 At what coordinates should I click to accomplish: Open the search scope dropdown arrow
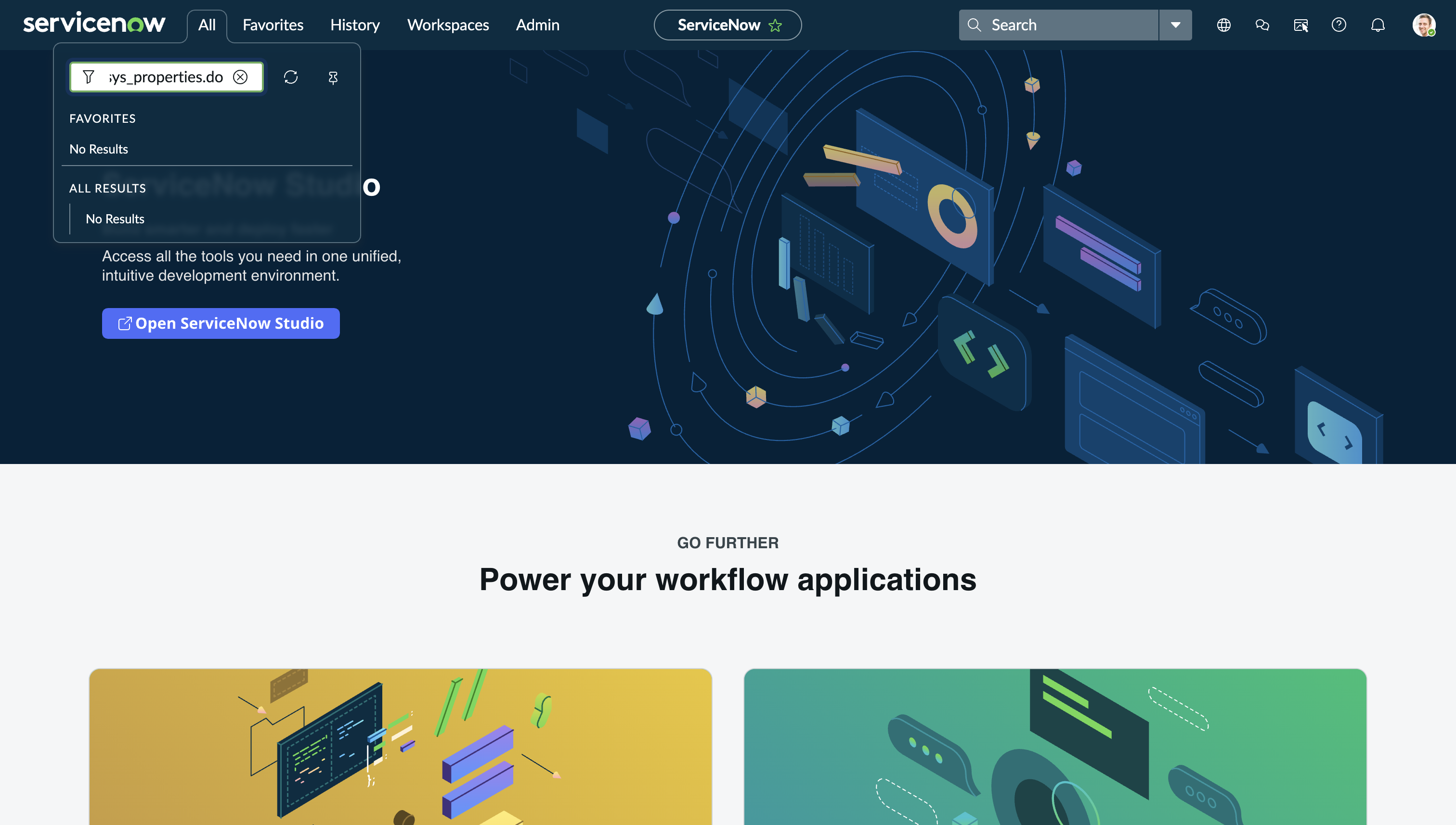coord(1175,25)
